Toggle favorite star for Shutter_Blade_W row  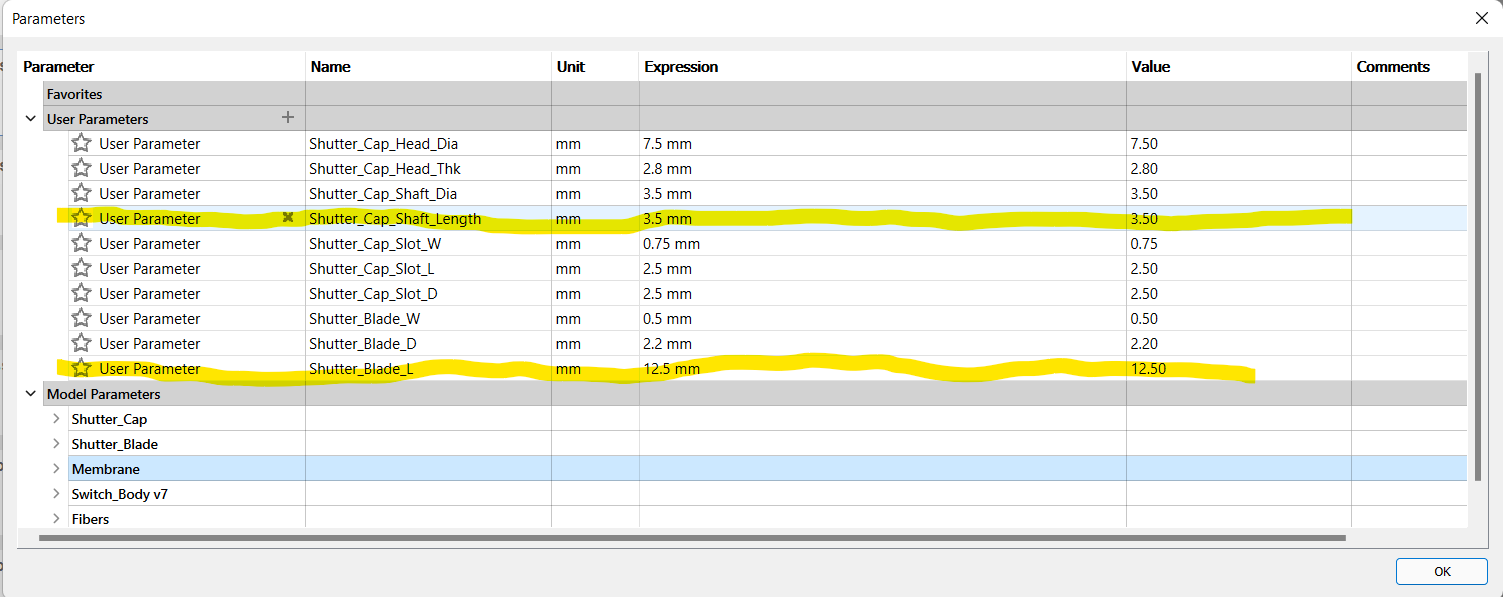click(81, 318)
